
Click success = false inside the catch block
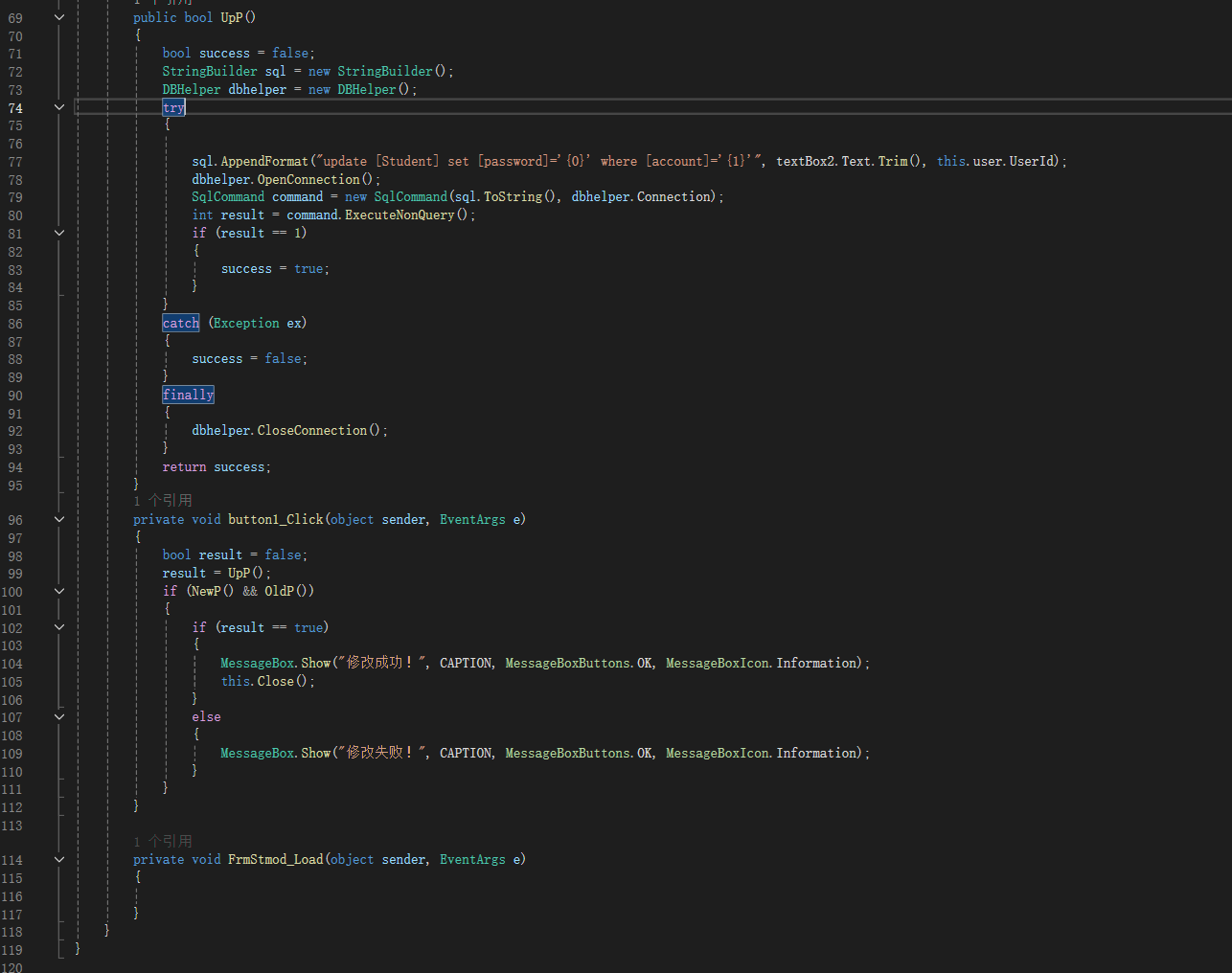[x=249, y=358]
